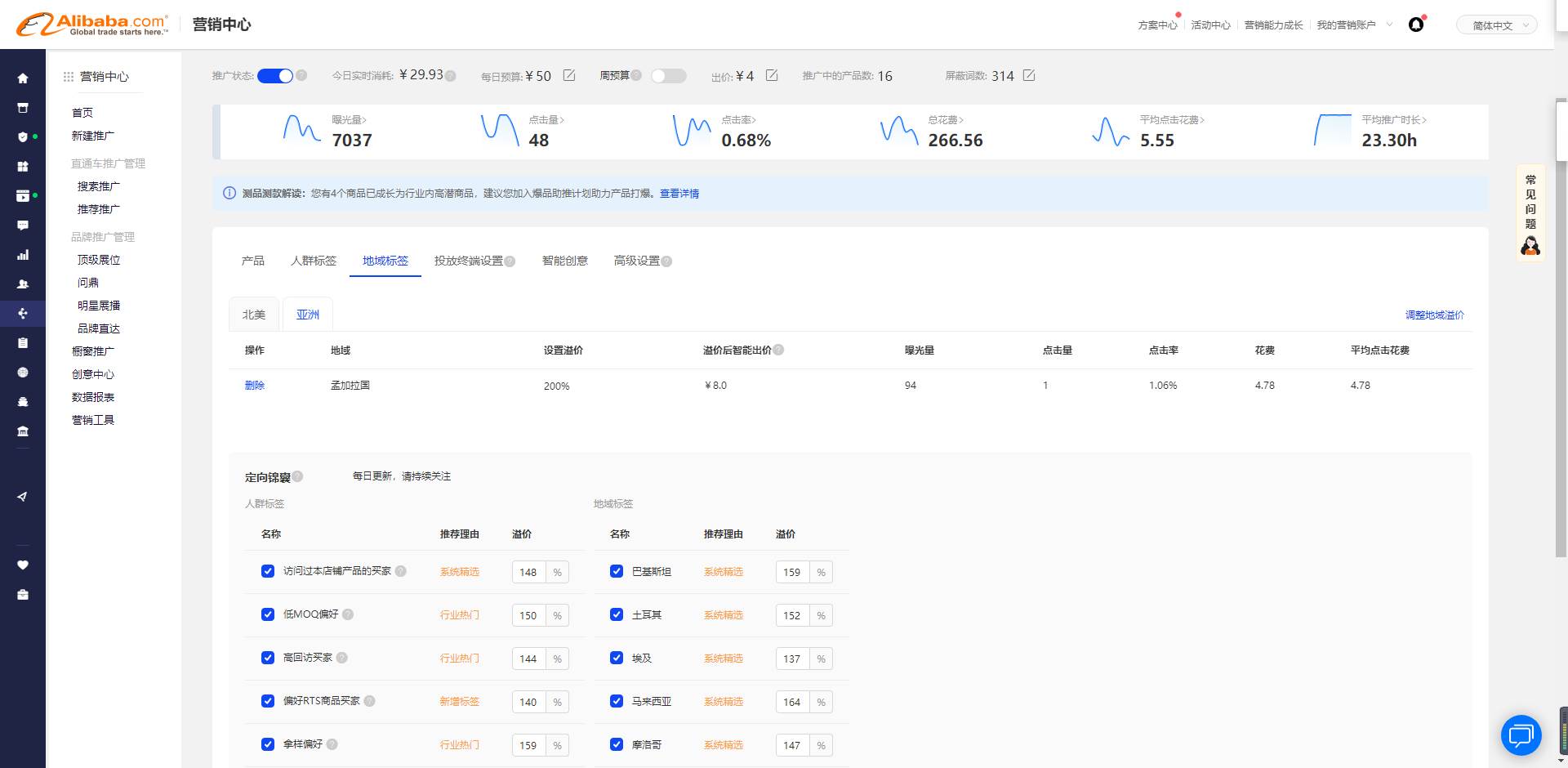The width and height of the screenshot is (1568, 768).
Task: Uncheck the 偏好RTS商品买家 checkbox
Action: click(268, 701)
